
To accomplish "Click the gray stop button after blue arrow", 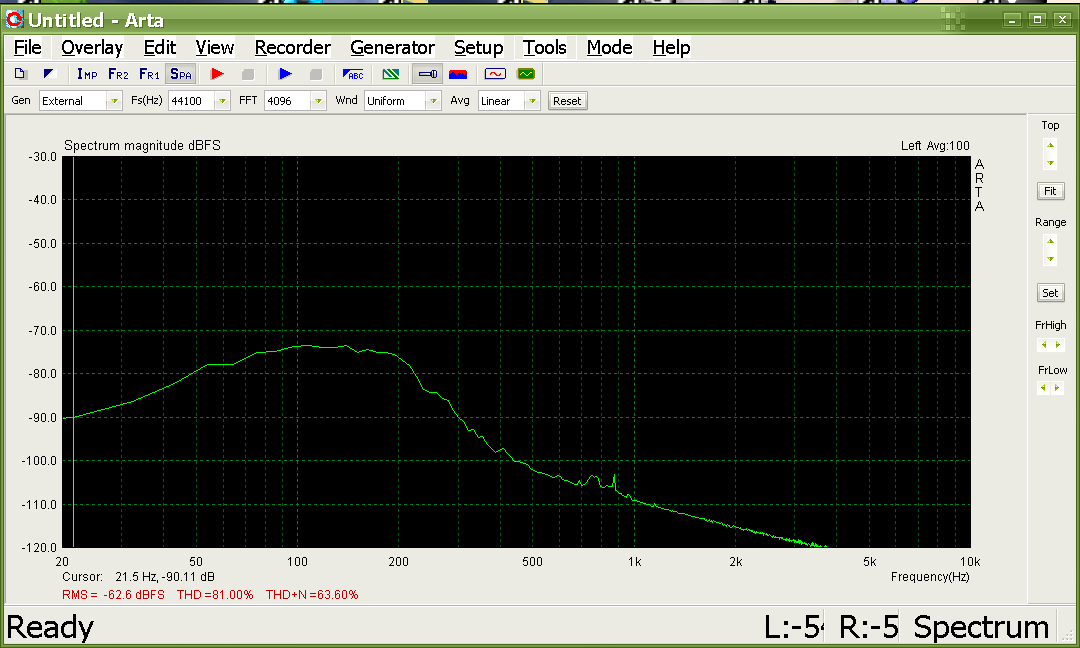I will (x=315, y=74).
